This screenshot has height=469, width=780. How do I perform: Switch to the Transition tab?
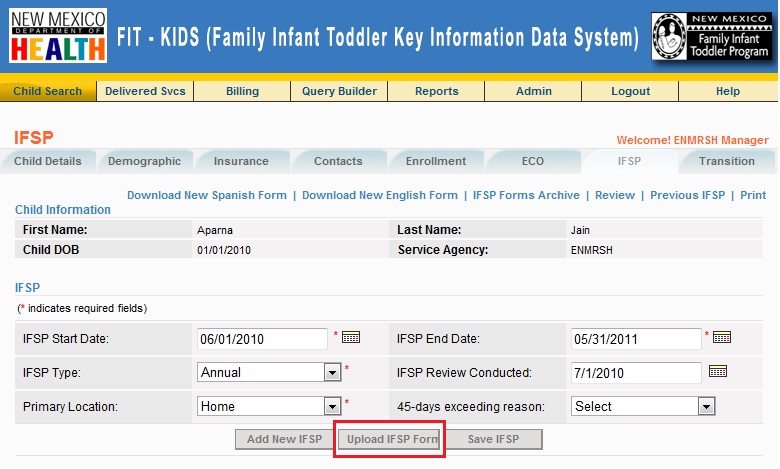tap(727, 161)
